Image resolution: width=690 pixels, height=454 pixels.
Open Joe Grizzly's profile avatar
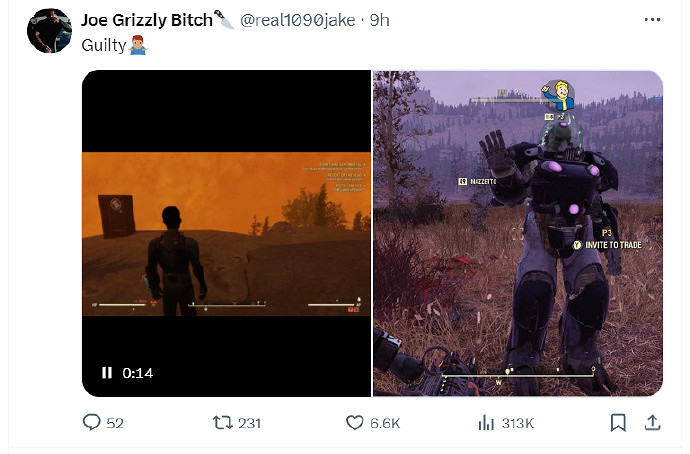click(x=49, y=31)
